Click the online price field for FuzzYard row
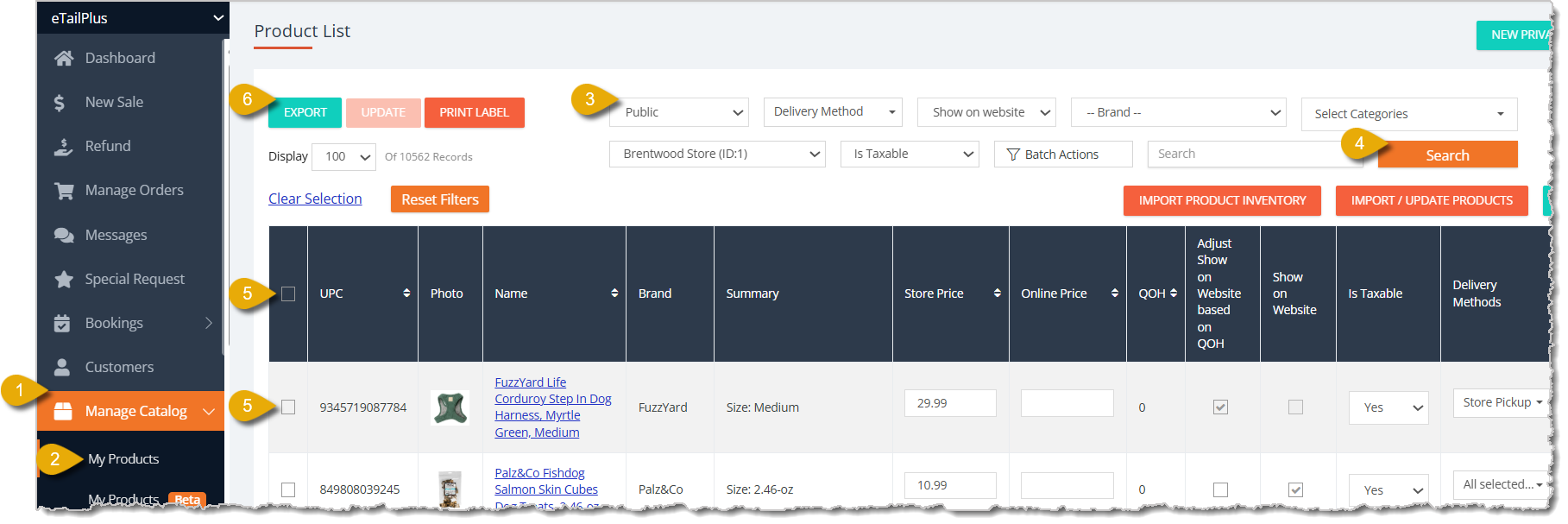1568x524 pixels. [1067, 403]
